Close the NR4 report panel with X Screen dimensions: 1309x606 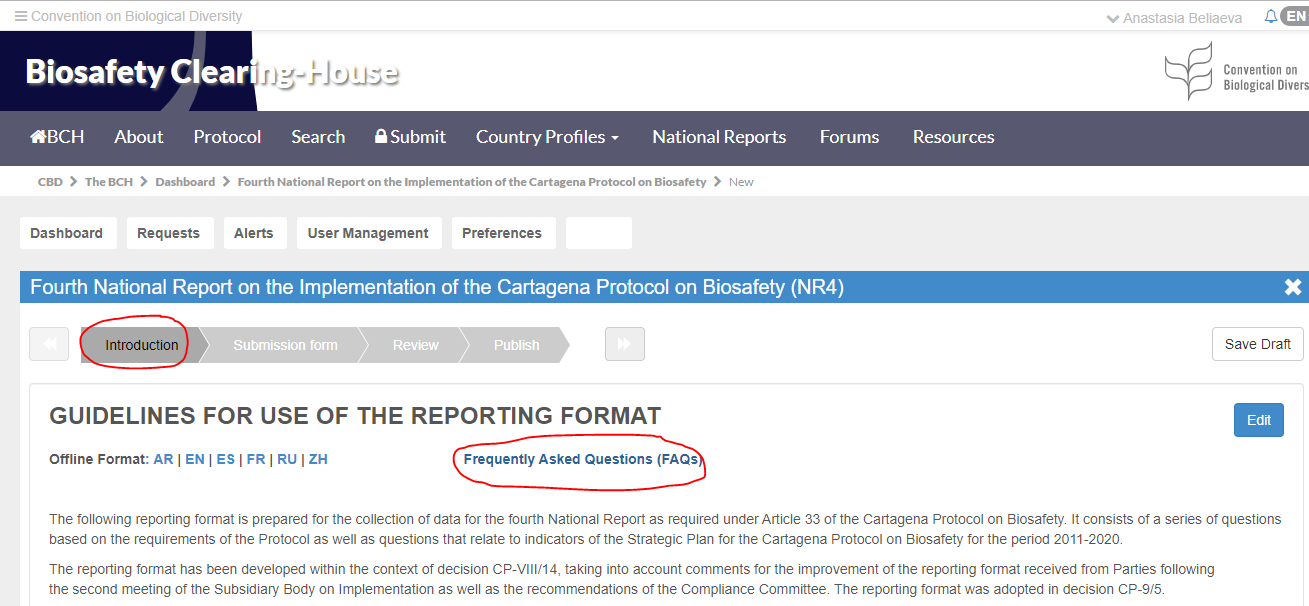[x=1292, y=288]
